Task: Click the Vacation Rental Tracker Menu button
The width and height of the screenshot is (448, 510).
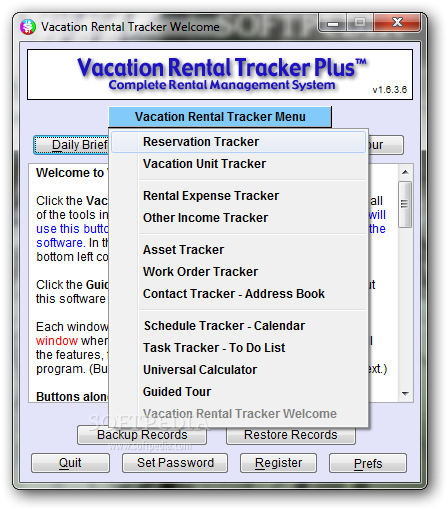Action: 220,117
